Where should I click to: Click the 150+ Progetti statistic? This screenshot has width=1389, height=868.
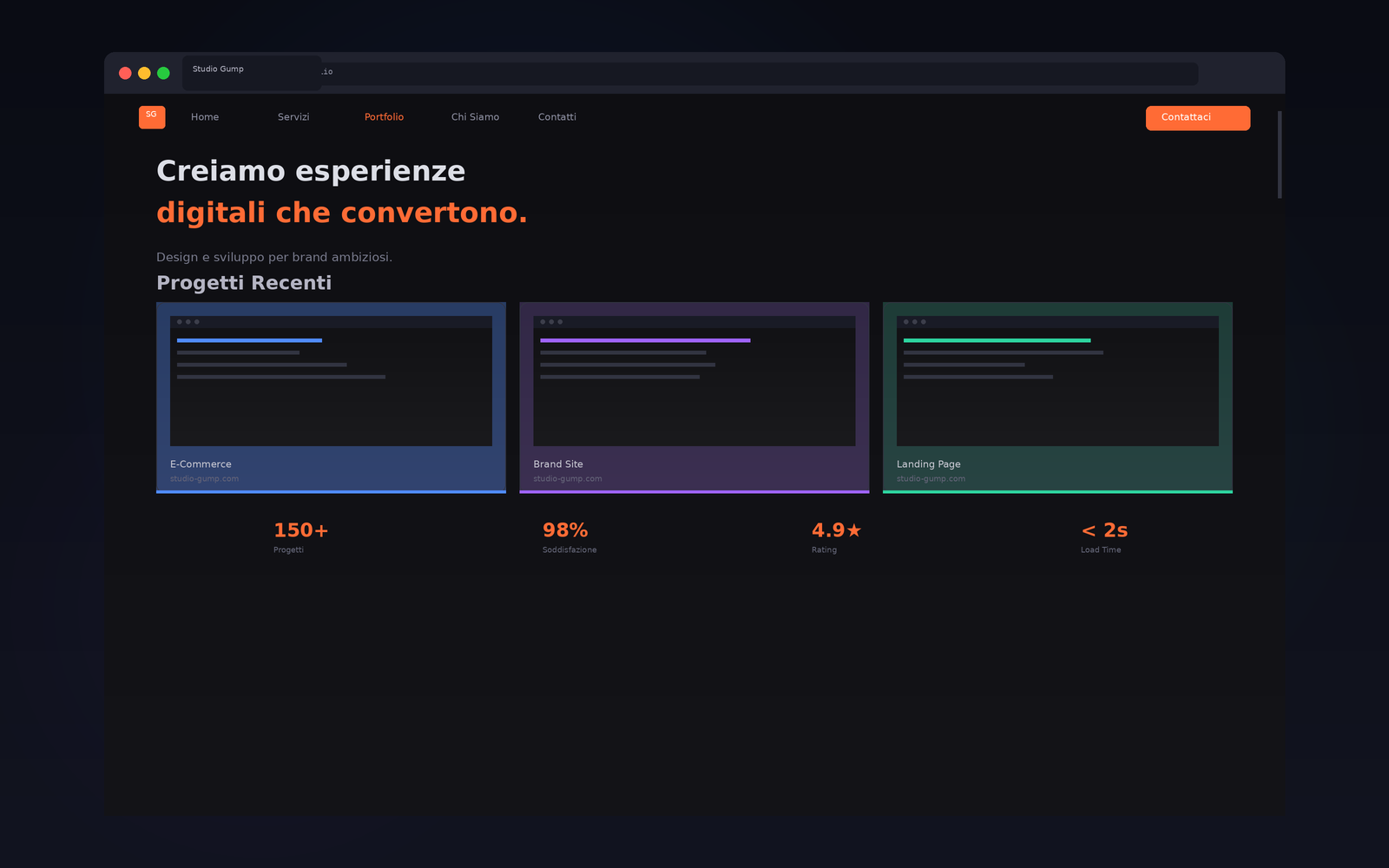coord(301,538)
